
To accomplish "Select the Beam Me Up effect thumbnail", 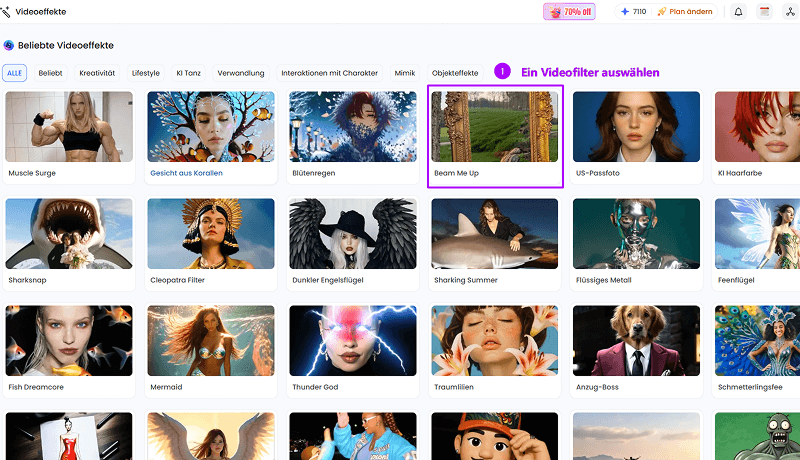I will (495, 127).
